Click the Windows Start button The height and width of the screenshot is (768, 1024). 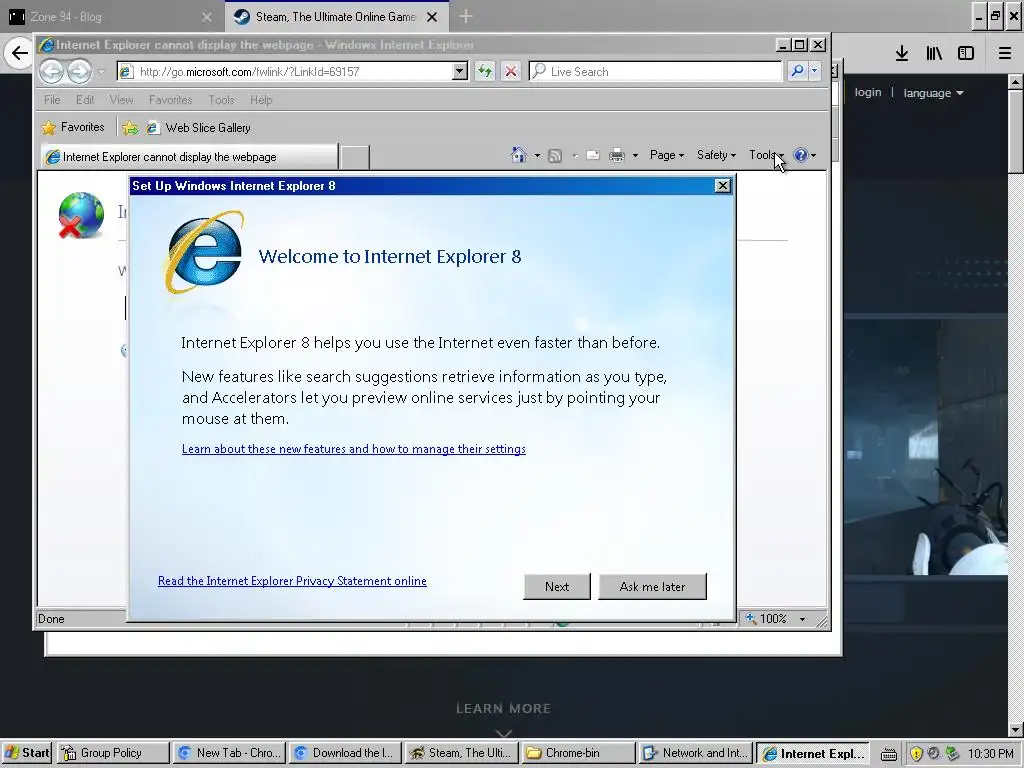tap(27, 753)
